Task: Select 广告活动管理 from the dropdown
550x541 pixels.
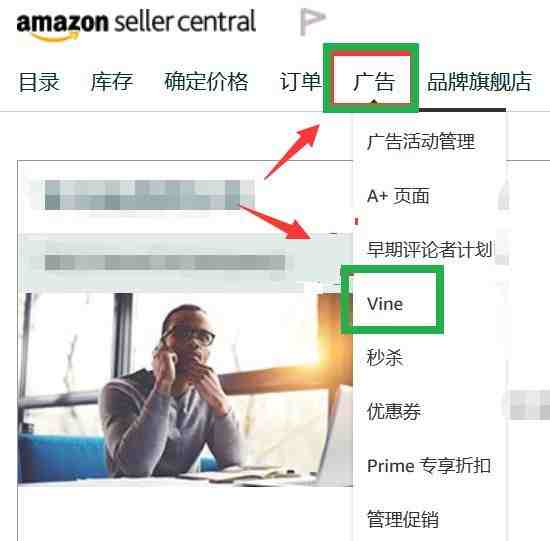Action: [x=421, y=141]
